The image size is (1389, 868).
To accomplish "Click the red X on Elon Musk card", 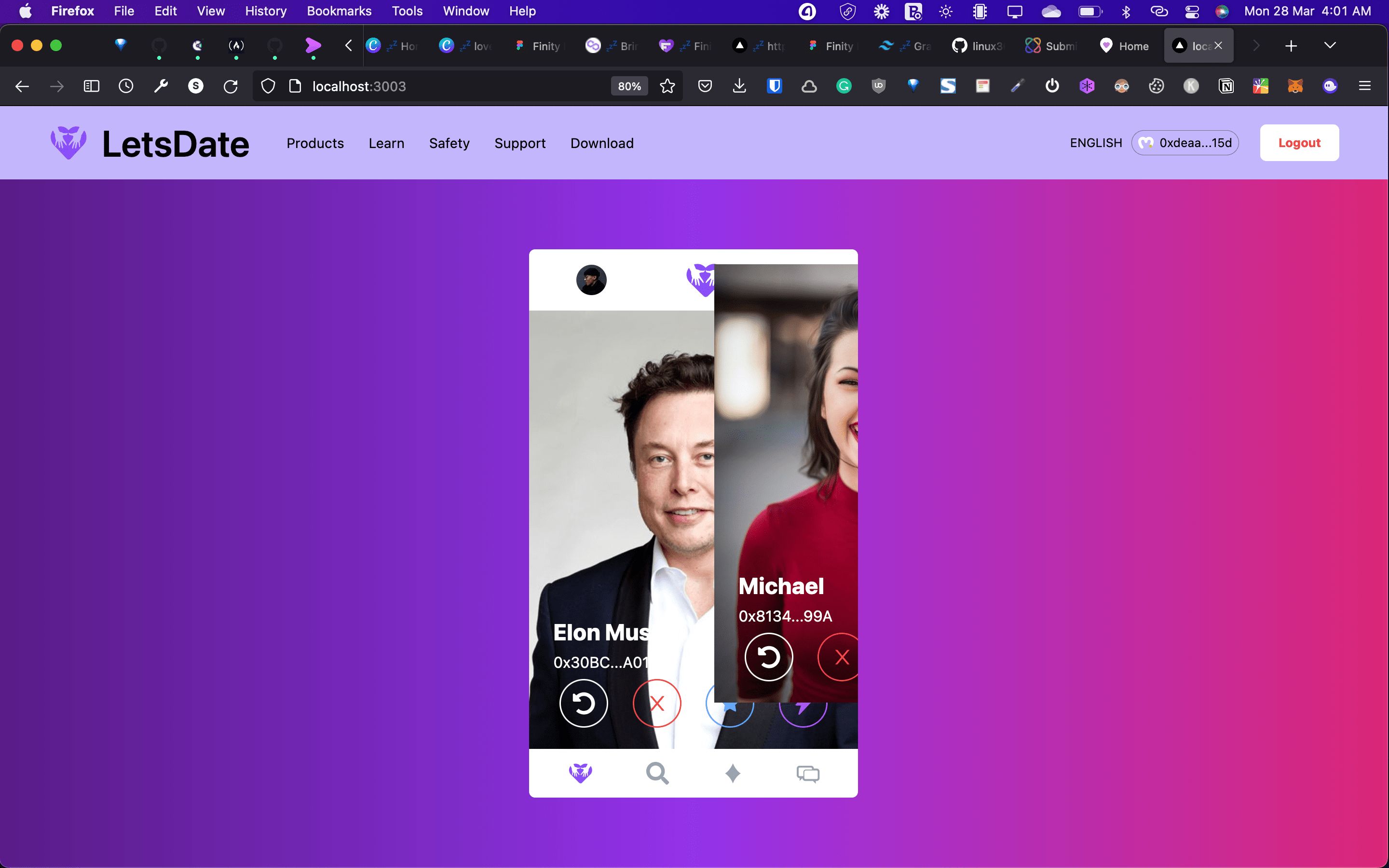I will point(656,703).
